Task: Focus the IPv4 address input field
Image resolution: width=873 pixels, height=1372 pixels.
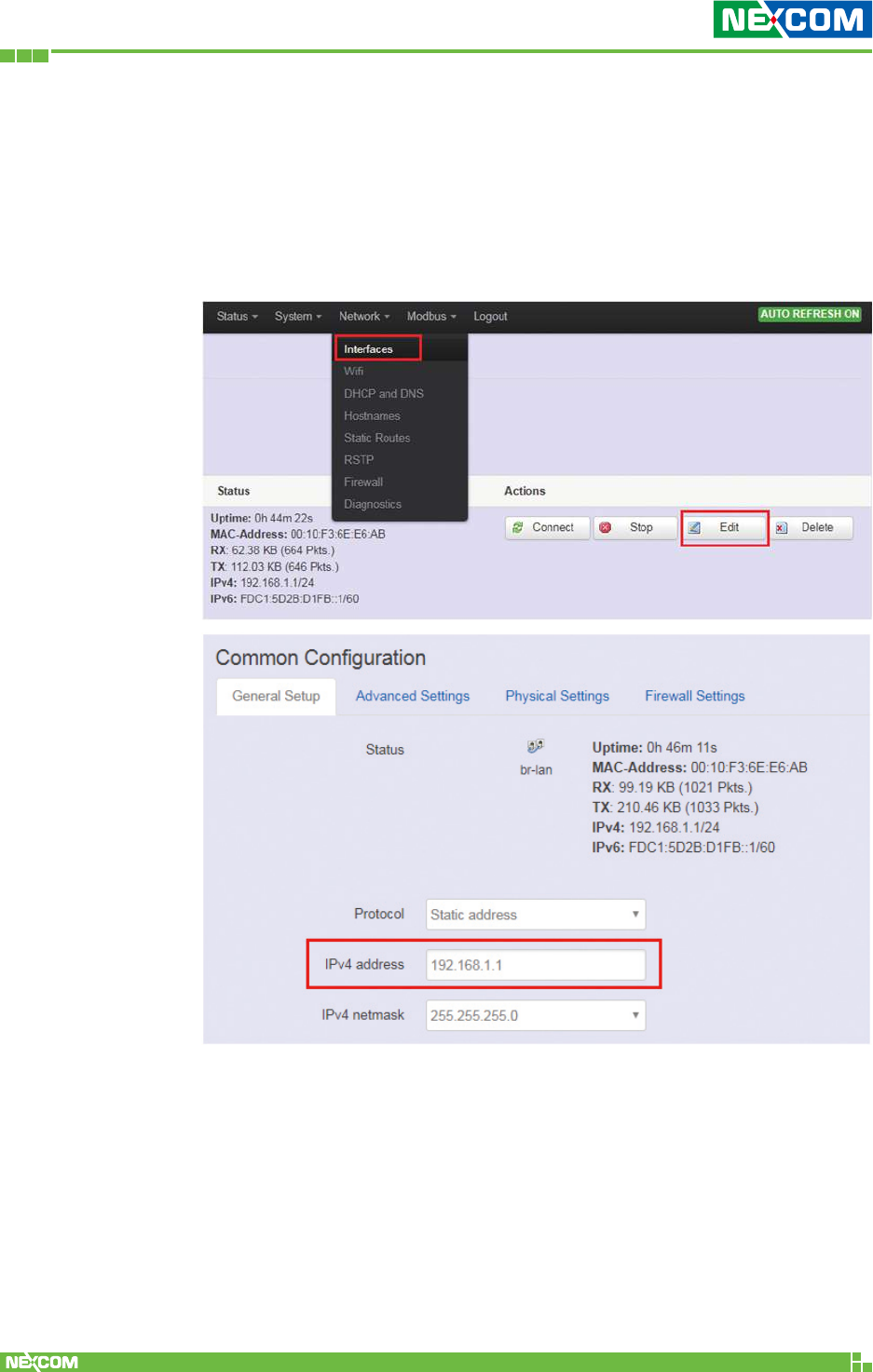Action: click(x=536, y=965)
